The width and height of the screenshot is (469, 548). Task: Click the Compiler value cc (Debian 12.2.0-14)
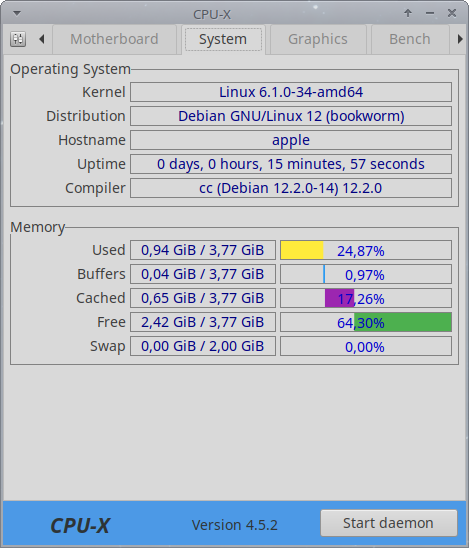[291, 188]
